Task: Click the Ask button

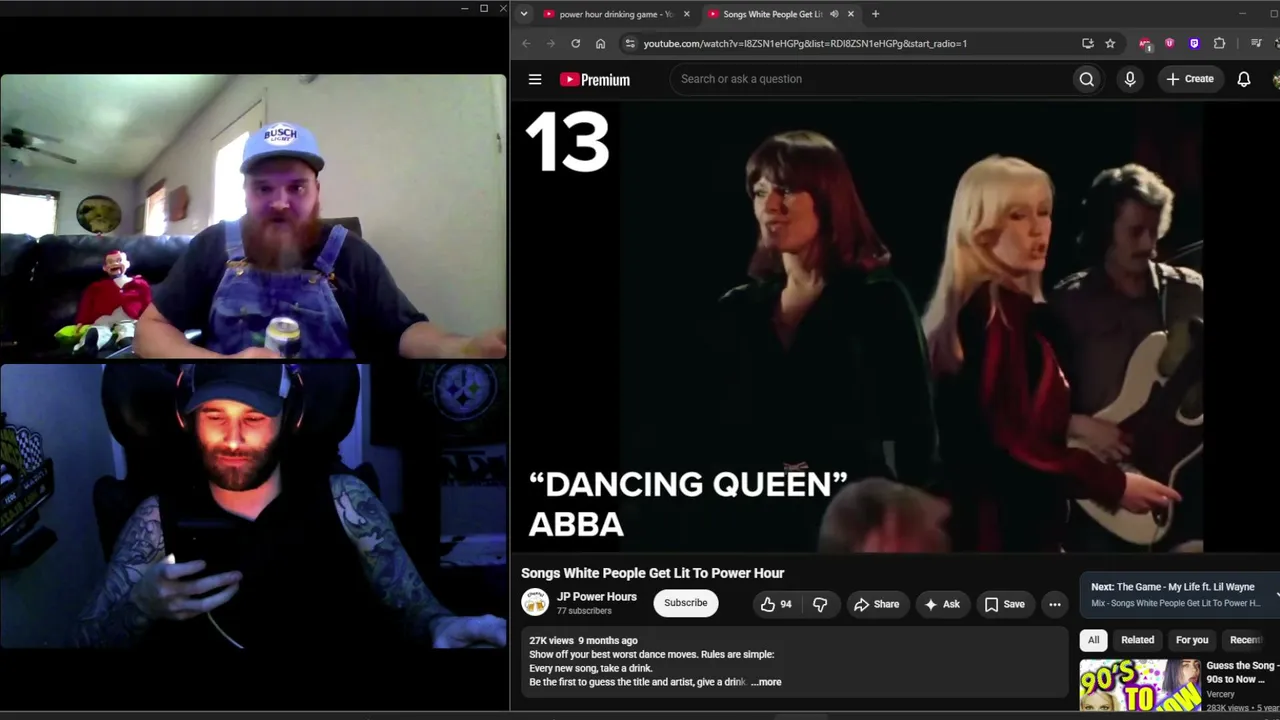Action: click(x=942, y=604)
